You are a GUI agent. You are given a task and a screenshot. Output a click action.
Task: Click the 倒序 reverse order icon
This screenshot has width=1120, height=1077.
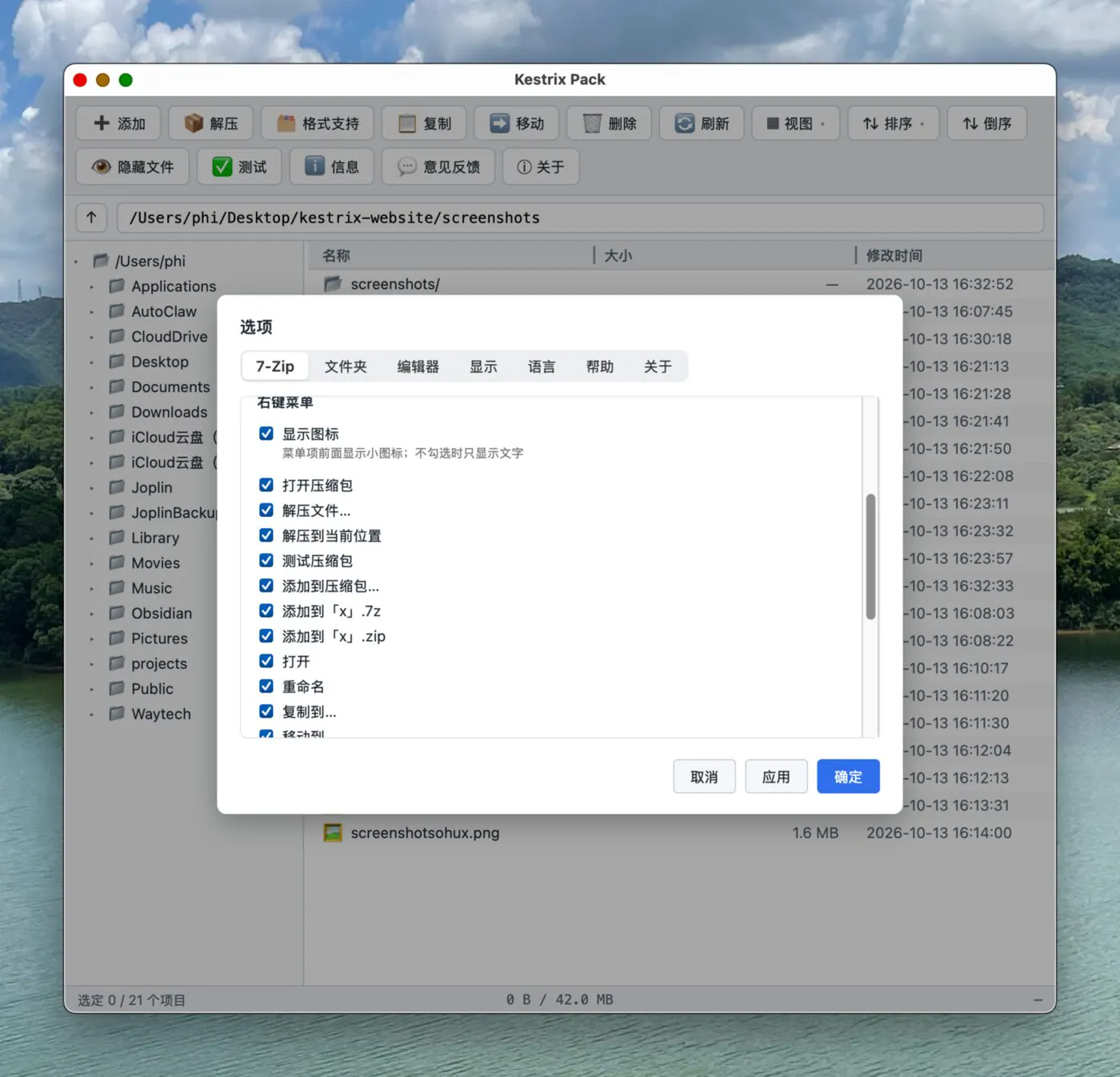pos(970,123)
